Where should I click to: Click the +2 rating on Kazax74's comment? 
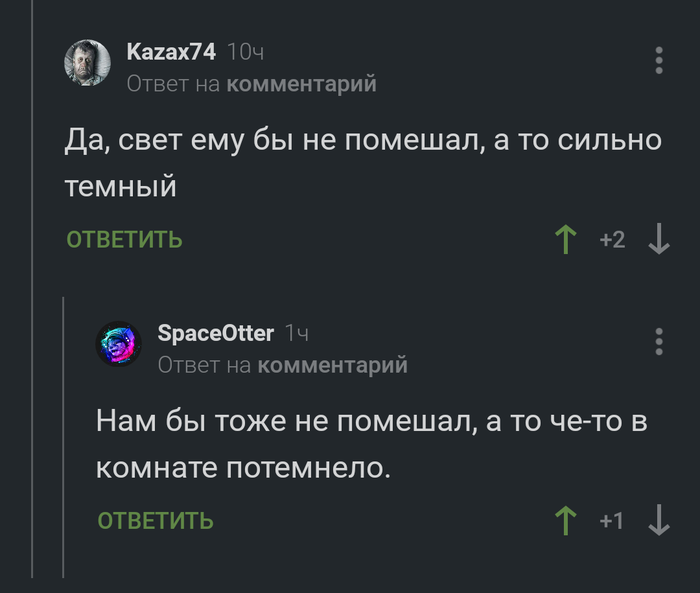pyautogui.click(x=612, y=240)
